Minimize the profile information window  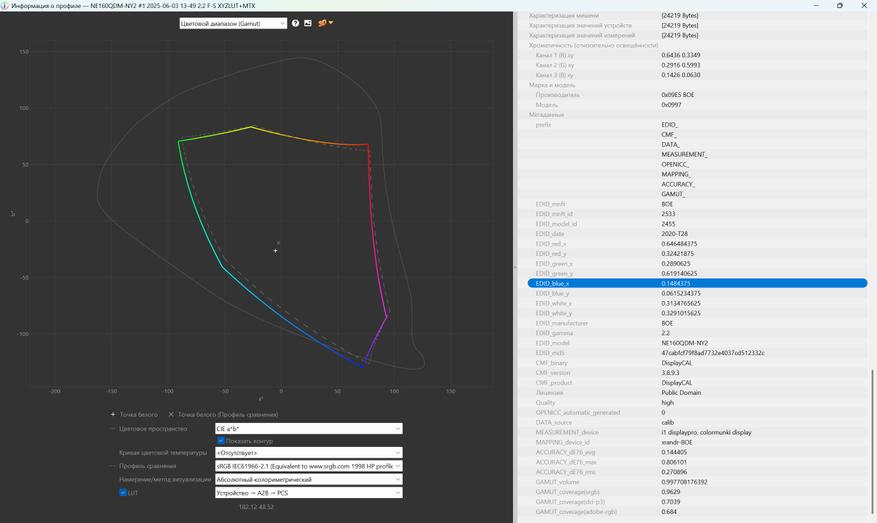pos(810,5)
